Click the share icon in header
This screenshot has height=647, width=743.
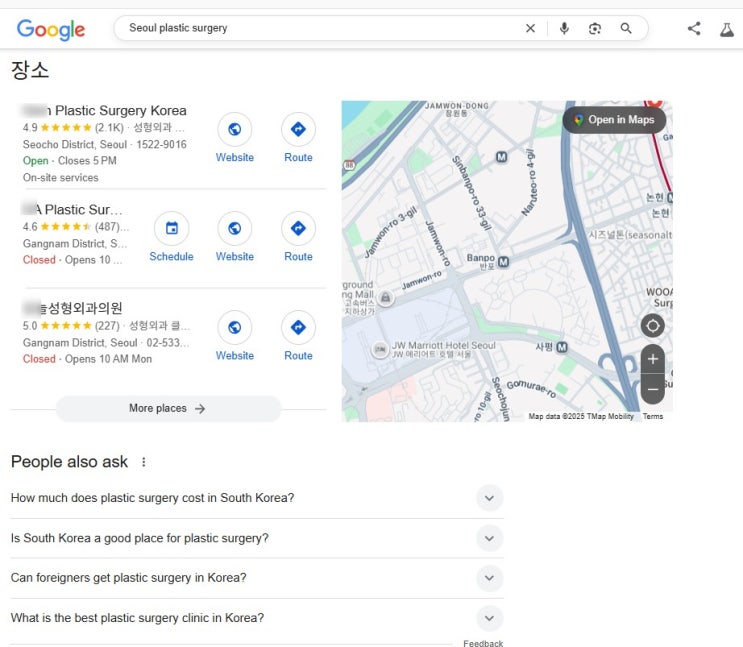pos(694,28)
